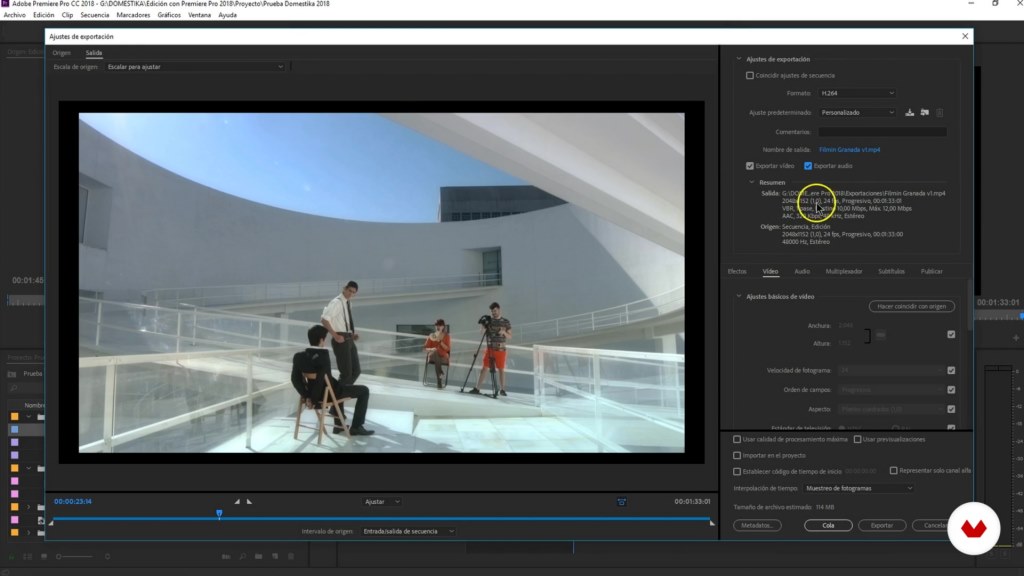This screenshot has height=576, width=1024.
Task: Click the project panel zoom slider
Action: (x=74, y=556)
